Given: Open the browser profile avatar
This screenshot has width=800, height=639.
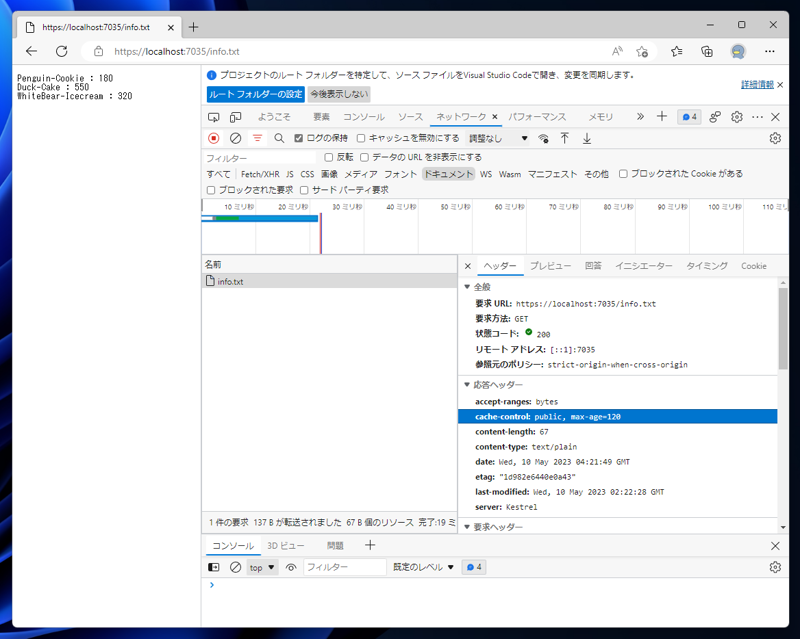Looking at the screenshot, I should click(738, 51).
